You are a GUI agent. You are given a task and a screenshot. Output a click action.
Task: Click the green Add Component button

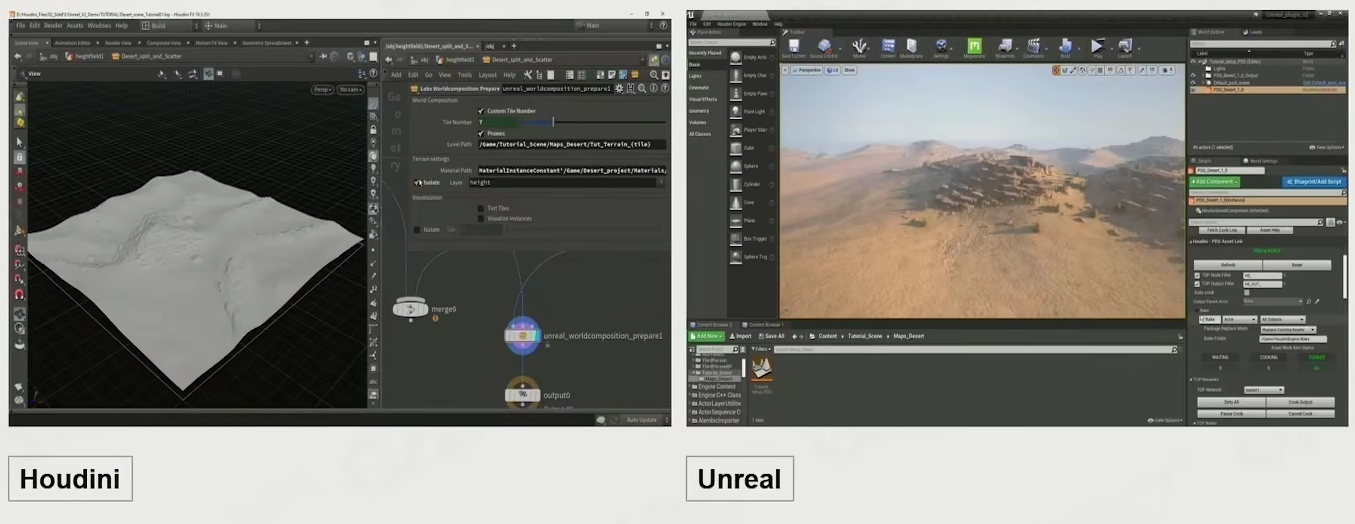click(1213, 182)
